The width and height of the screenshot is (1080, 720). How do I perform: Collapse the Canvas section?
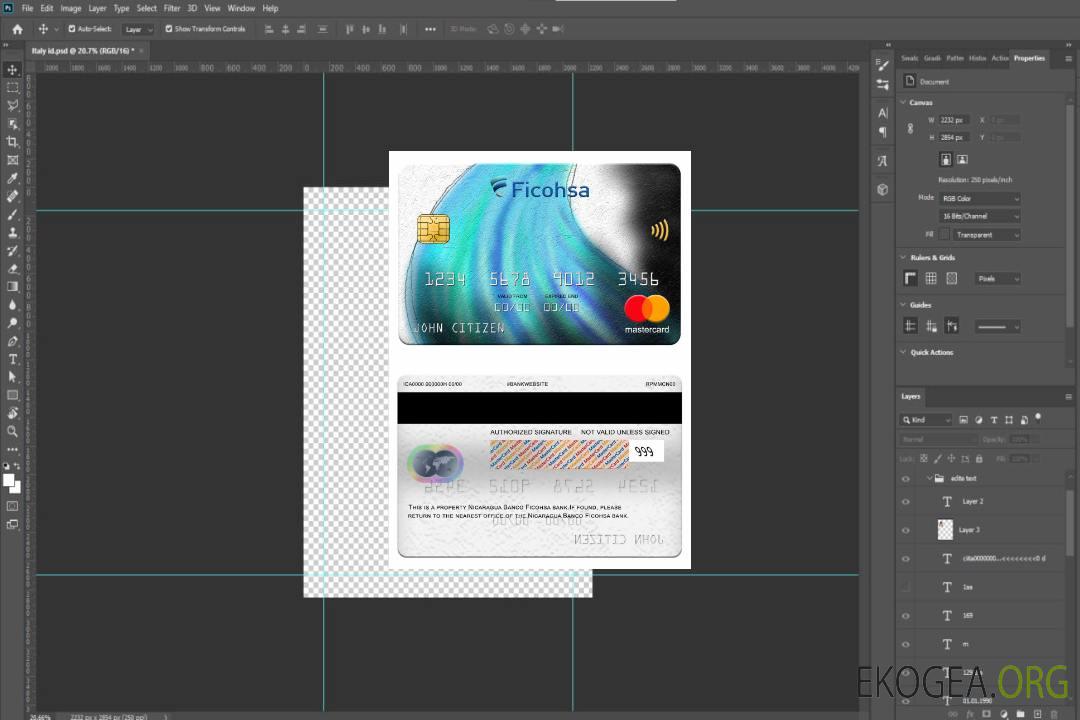(904, 103)
